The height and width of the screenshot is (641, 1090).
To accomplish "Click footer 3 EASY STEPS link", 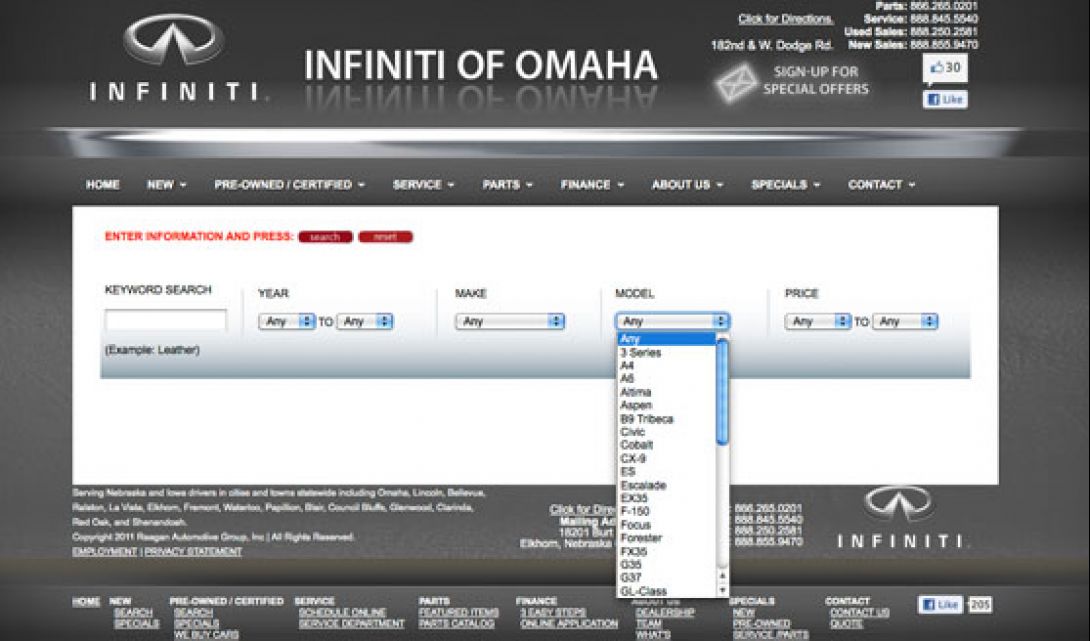I will click(553, 612).
